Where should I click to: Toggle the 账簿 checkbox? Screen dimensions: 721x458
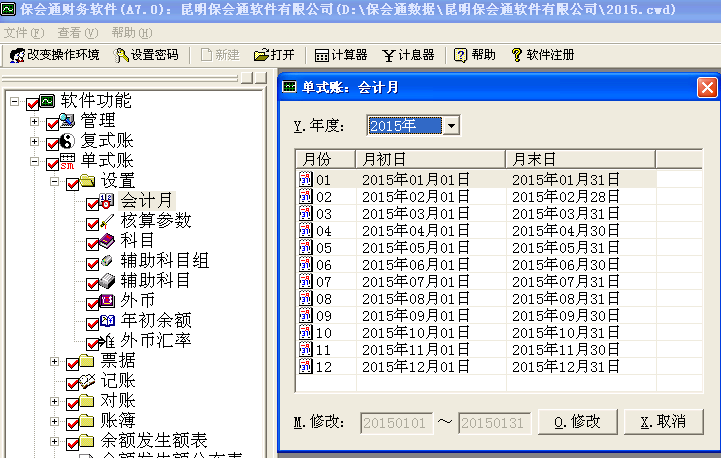[73, 424]
